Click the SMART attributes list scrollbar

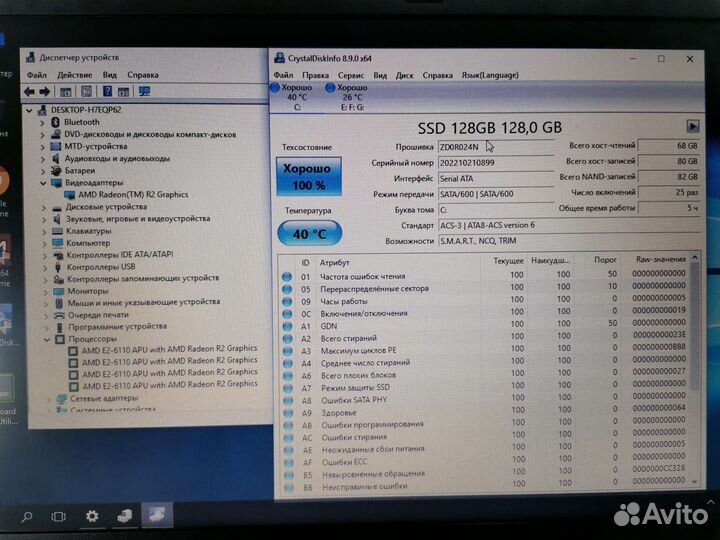695,326
